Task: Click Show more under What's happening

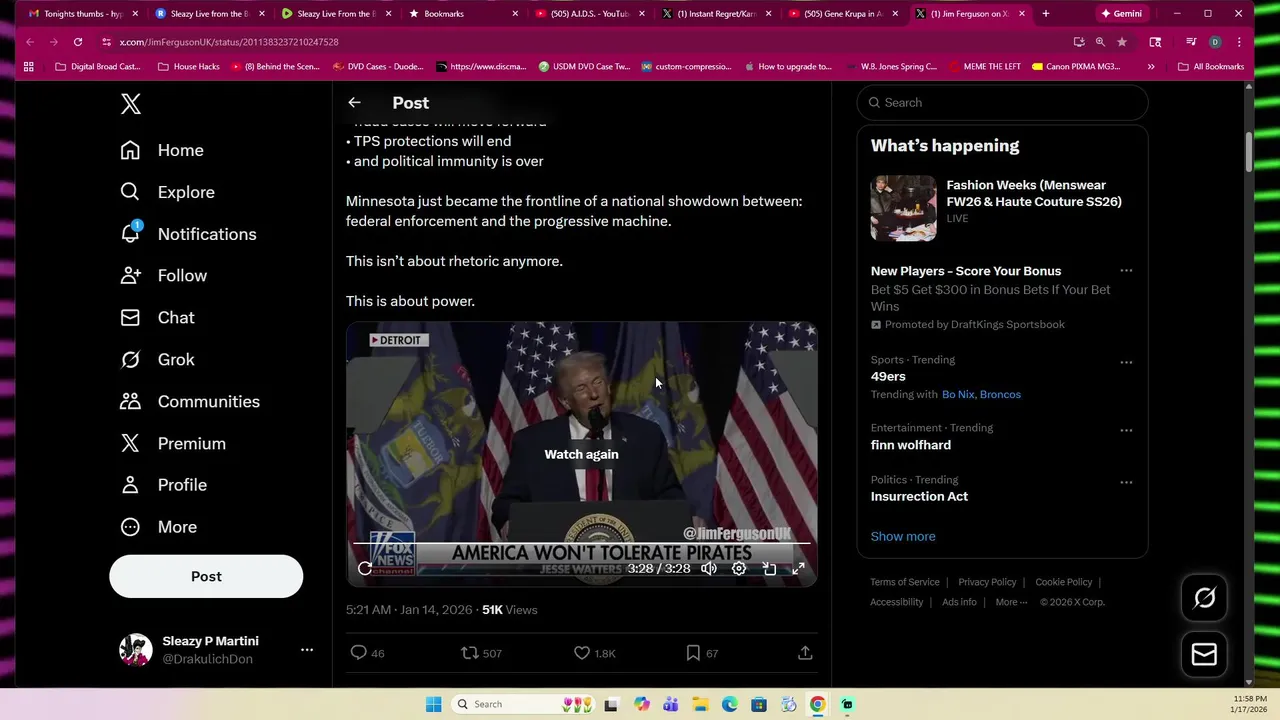Action: point(903,537)
